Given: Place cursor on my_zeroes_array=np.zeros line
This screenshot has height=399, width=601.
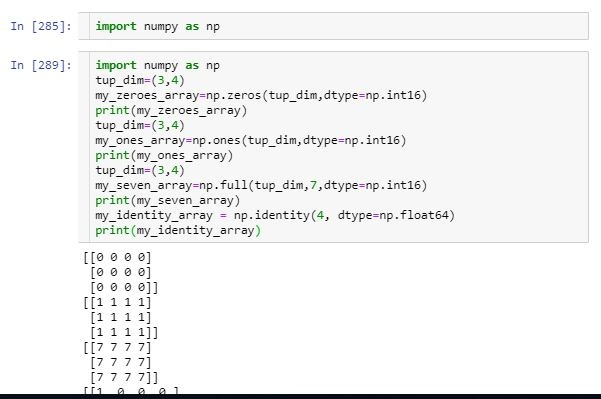Looking at the screenshot, I should tap(261, 95).
